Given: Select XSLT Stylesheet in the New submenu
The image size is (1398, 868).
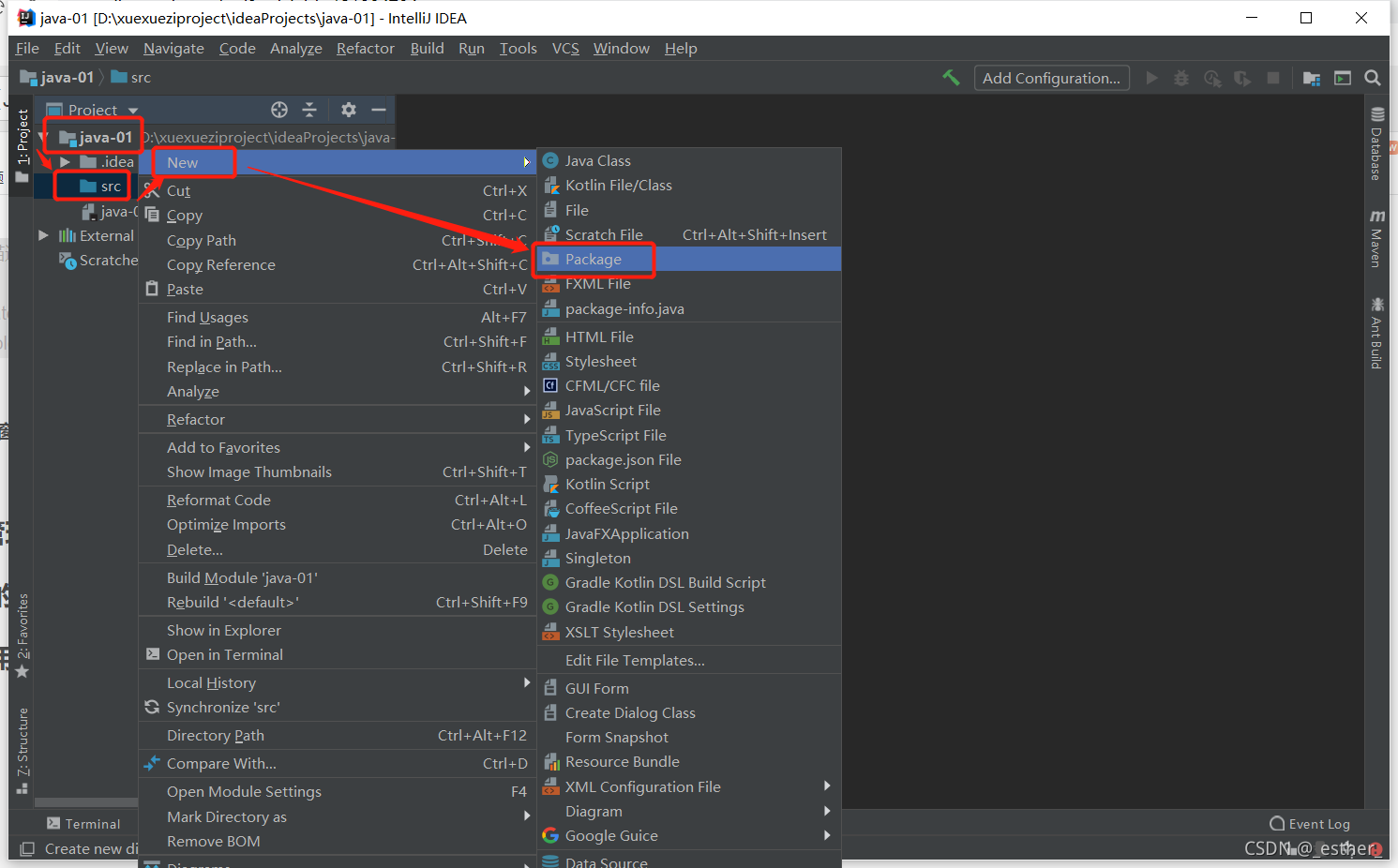Looking at the screenshot, I should 689,632.
